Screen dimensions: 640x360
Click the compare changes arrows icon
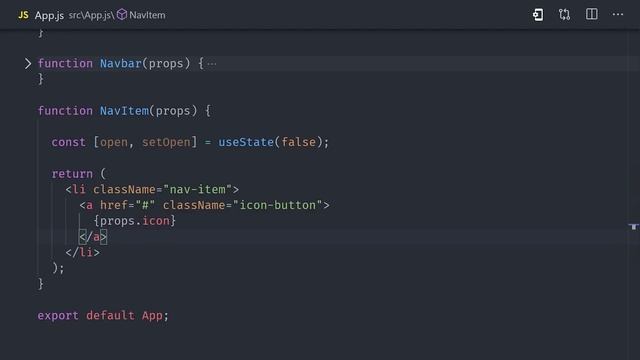pos(564,15)
